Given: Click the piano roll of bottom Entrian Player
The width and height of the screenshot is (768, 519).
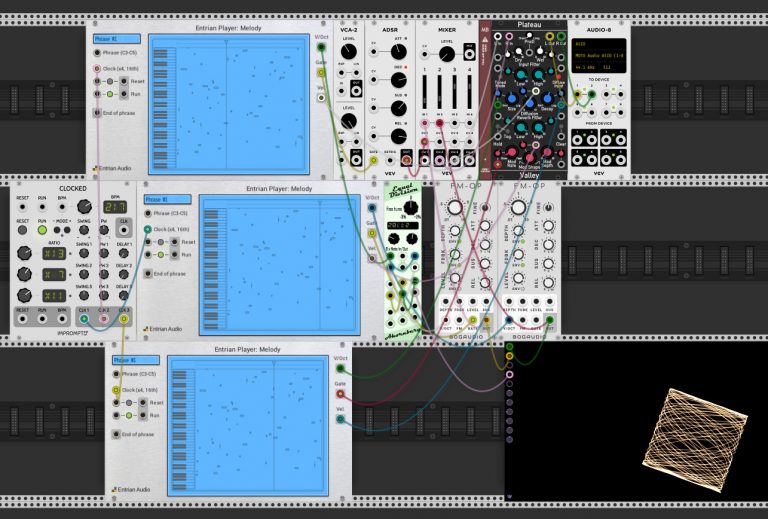Looking at the screenshot, I should tap(248, 426).
